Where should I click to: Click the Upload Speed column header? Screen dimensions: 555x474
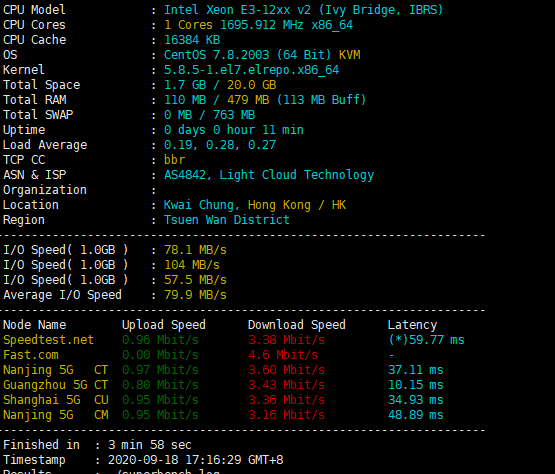tap(164, 325)
